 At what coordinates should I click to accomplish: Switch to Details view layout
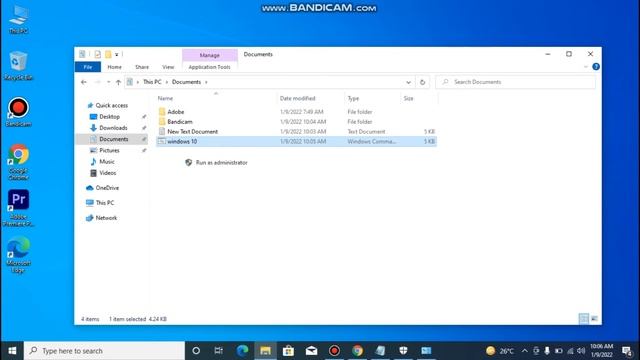pos(584,319)
